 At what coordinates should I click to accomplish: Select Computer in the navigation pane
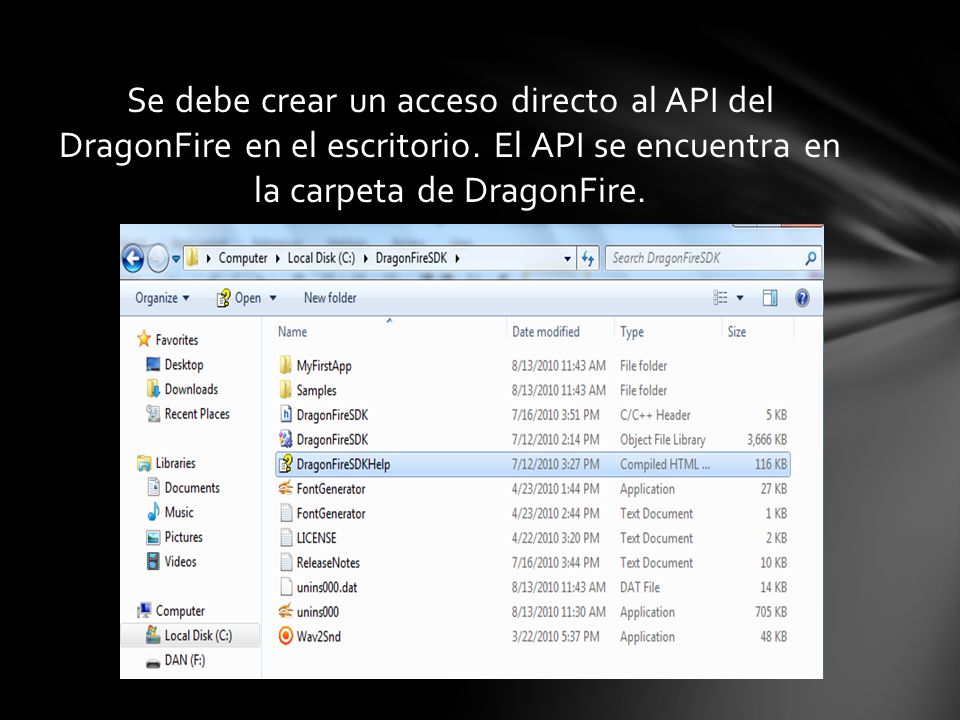tap(180, 611)
